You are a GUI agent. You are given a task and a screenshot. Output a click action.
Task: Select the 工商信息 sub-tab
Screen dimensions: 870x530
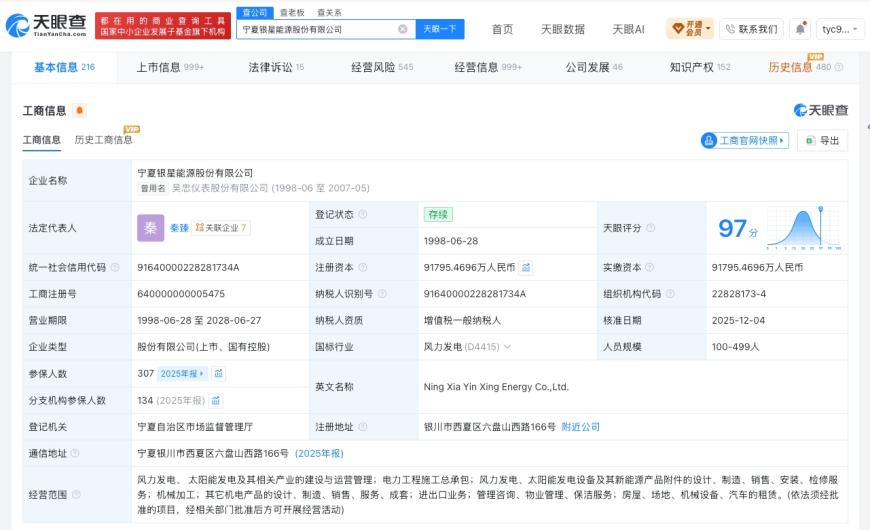coord(42,140)
